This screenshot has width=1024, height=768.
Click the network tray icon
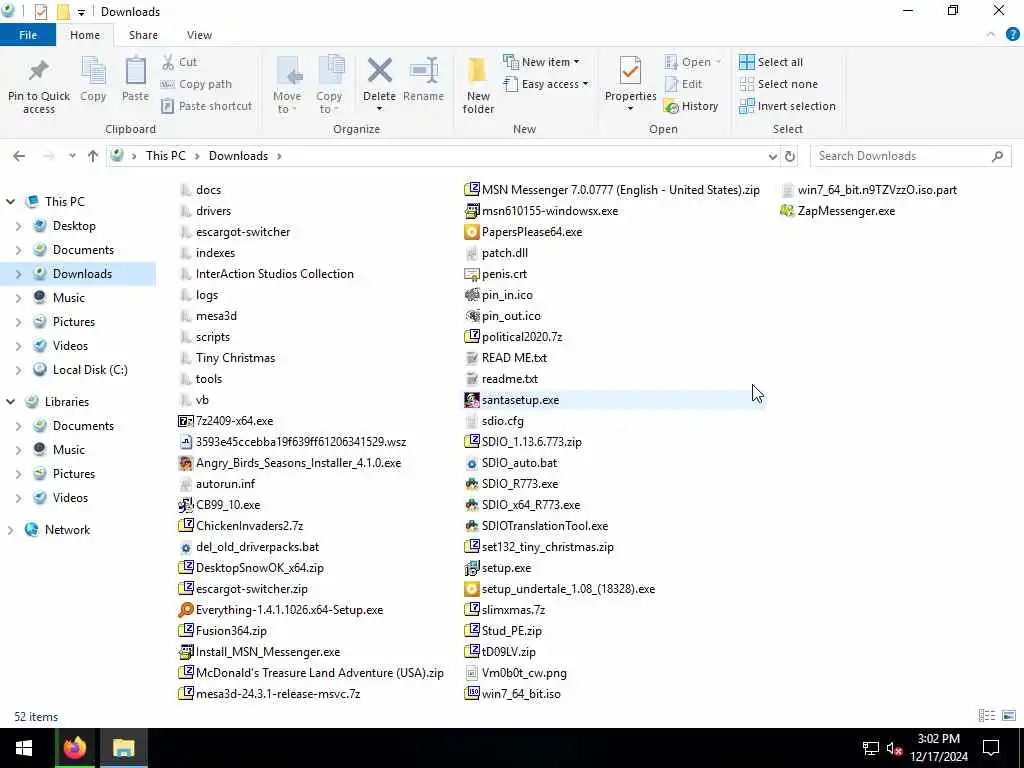tap(870, 748)
